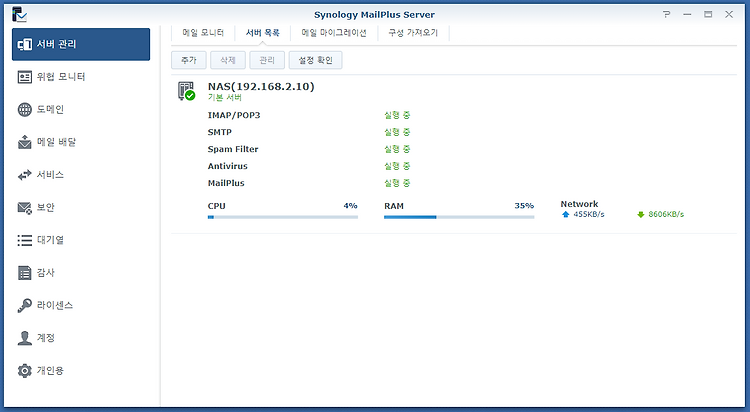This screenshot has width=750, height=412.
Task: Click the NAS server status icon
Action: (x=187, y=91)
